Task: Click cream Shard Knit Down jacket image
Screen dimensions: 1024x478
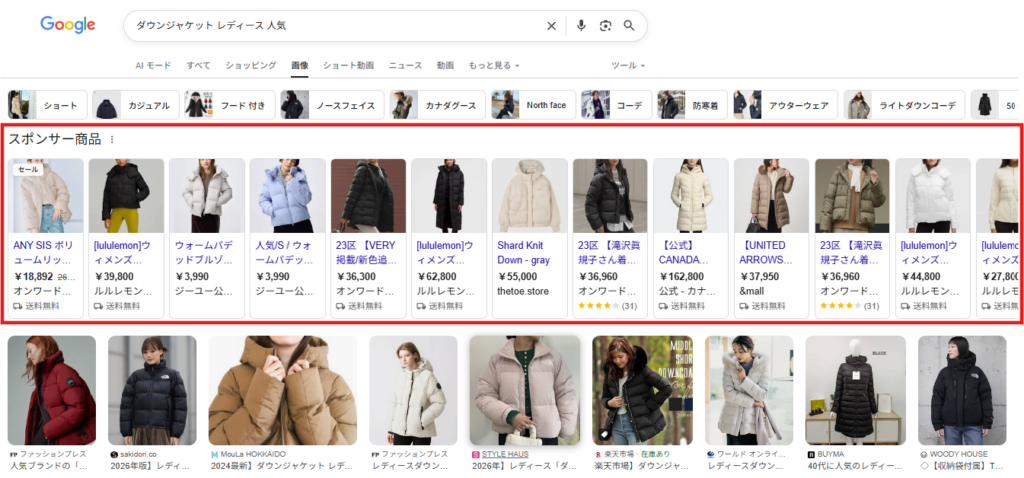Action: pos(530,196)
